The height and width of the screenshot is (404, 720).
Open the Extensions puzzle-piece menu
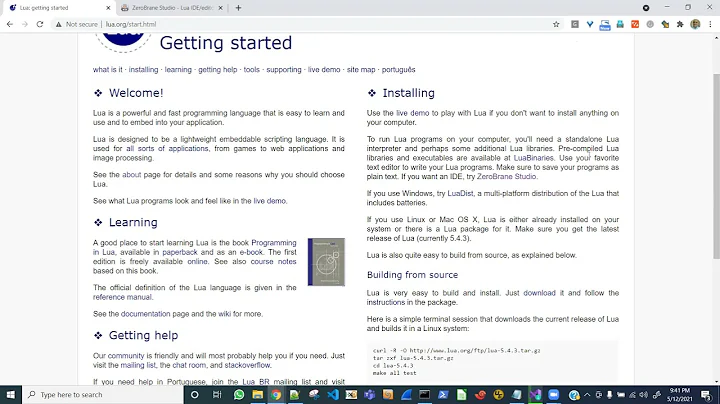(x=680, y=24)
